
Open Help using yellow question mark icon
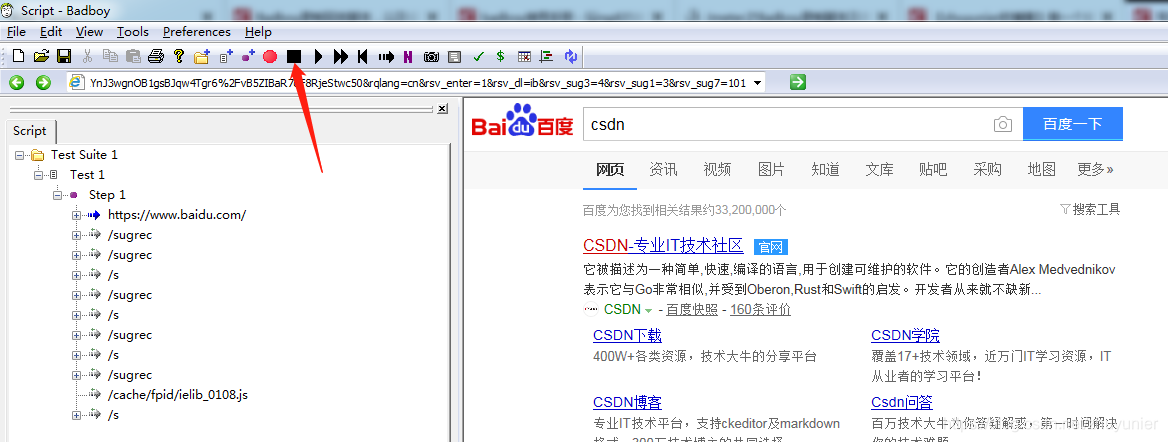(179, 56)
